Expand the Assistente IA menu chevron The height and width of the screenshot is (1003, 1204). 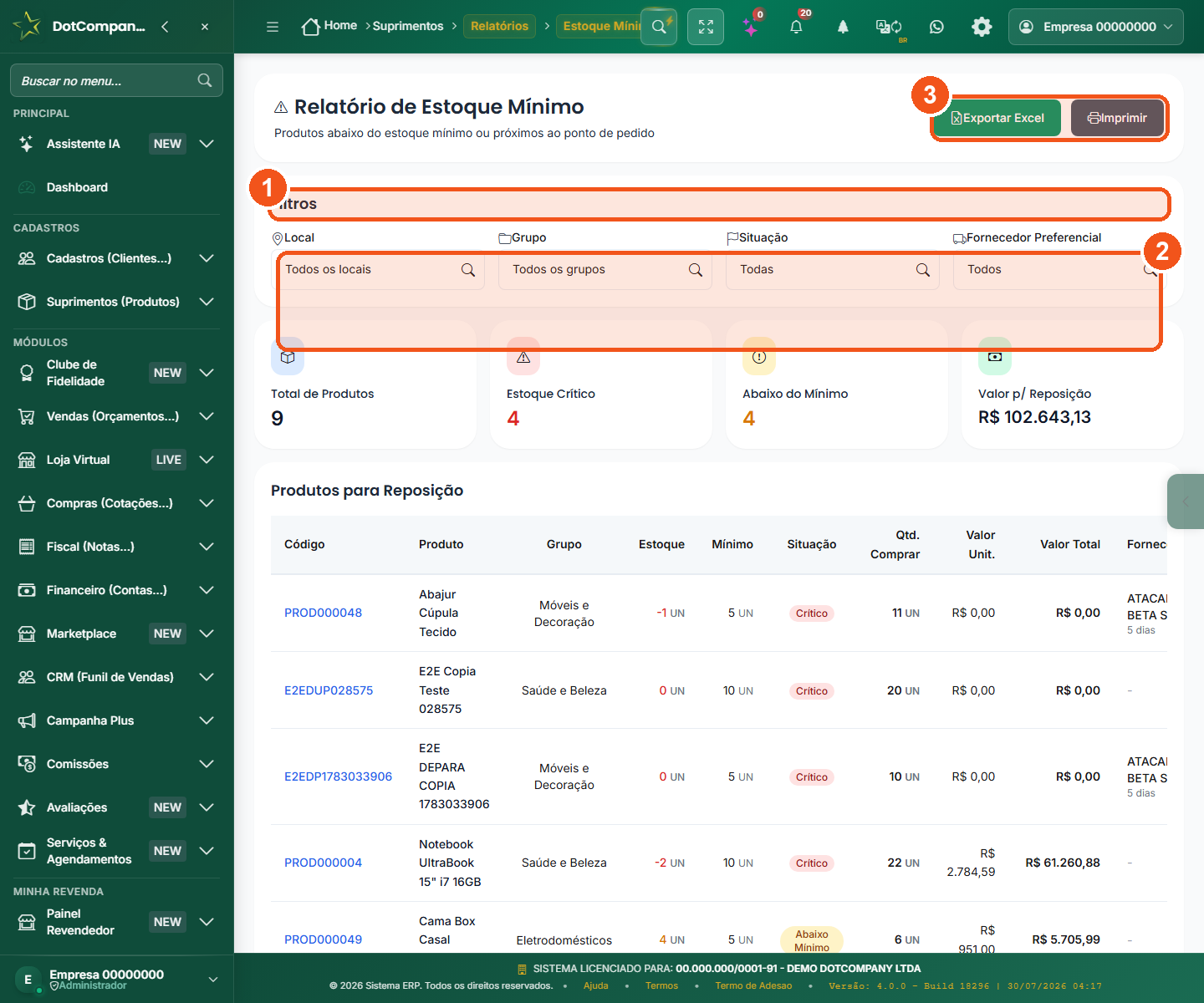tap(207, 144)
